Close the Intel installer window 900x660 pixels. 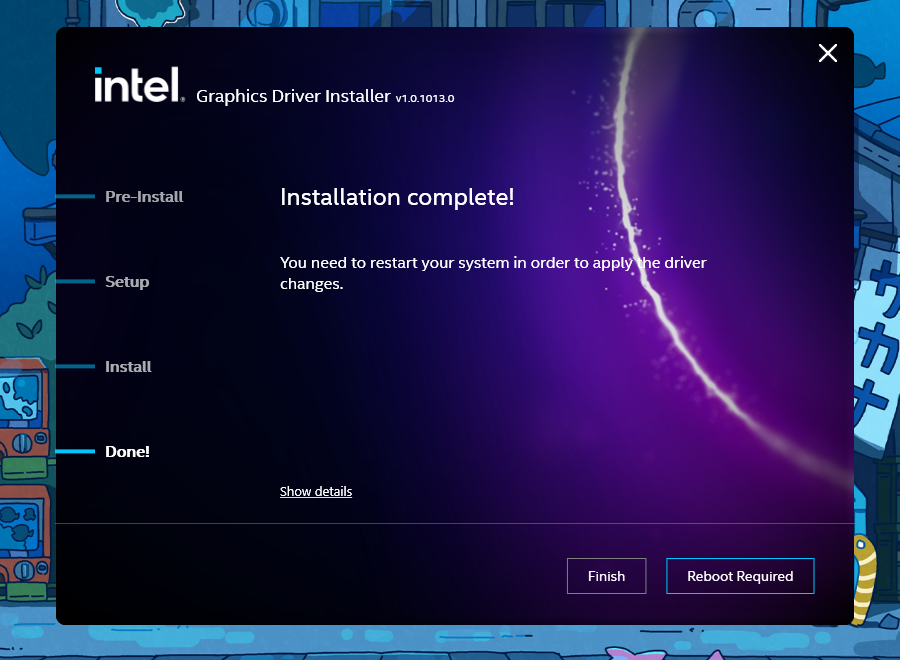click(x=827, y=53)
